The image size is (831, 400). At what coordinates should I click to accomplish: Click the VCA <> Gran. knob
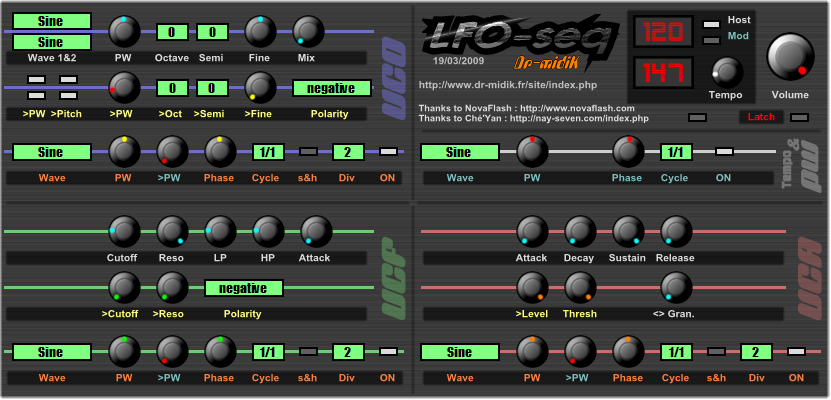(x=676, y=288)
